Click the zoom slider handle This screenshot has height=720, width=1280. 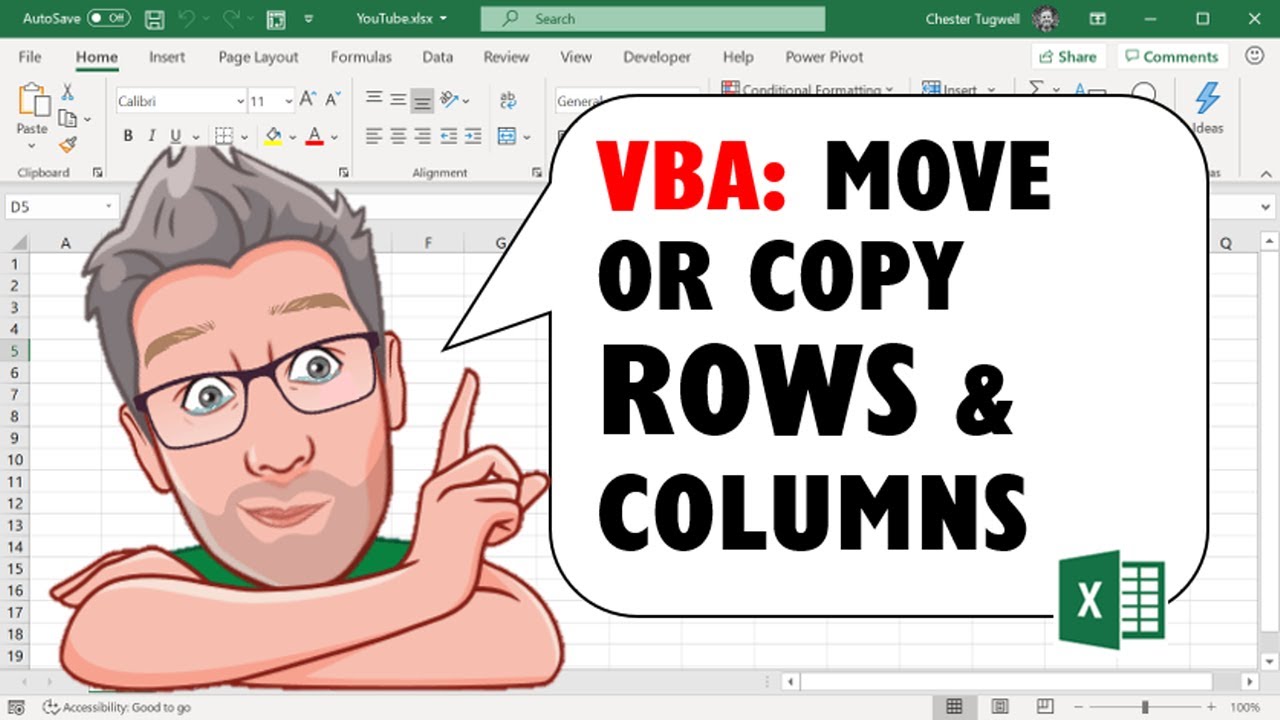(1145, 707)
